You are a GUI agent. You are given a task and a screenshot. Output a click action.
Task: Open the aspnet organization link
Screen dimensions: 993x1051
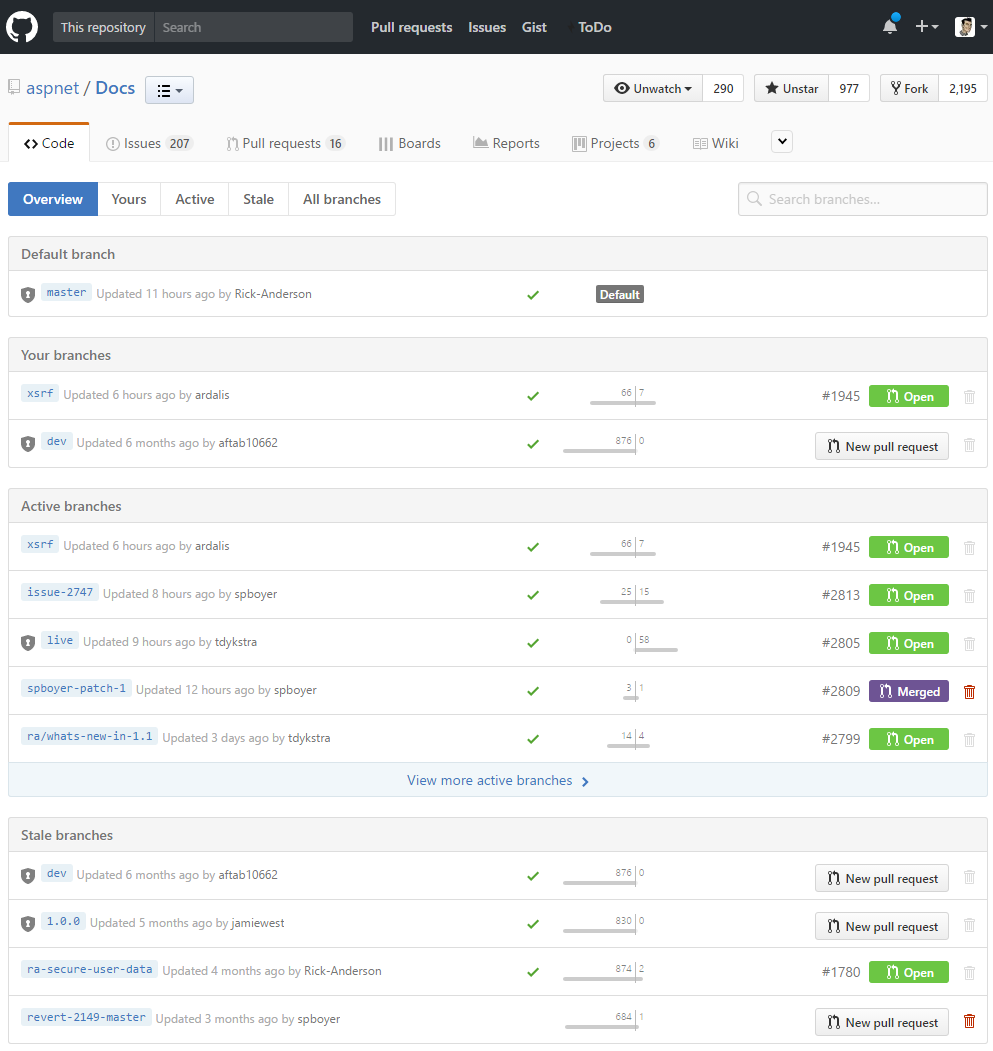[x=52, y=88]
